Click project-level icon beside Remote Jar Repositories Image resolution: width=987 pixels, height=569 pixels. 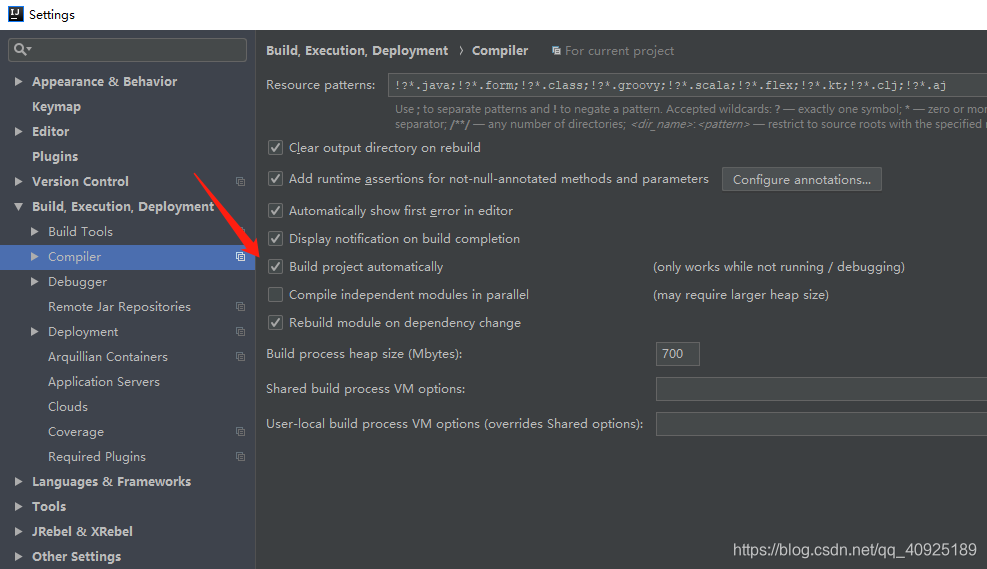coord(240,307)
